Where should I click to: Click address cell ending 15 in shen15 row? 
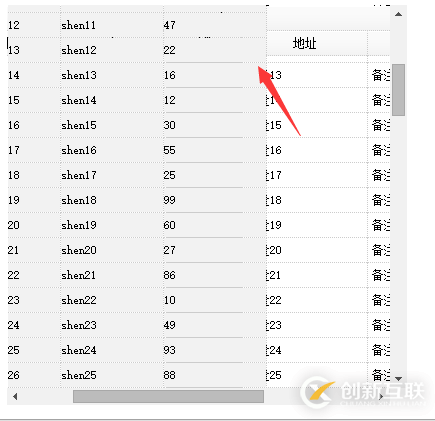click(317, 125)
